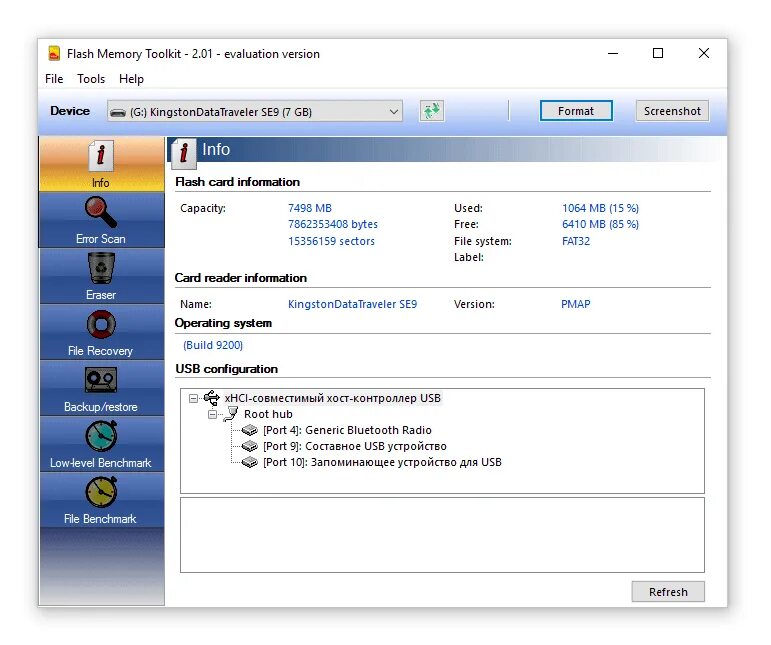This screenshot has height=645, width=771.
Task: Select Port 10 Запоминающее устройство для USB
Action: pyautogui.click(x=382, y=463)
